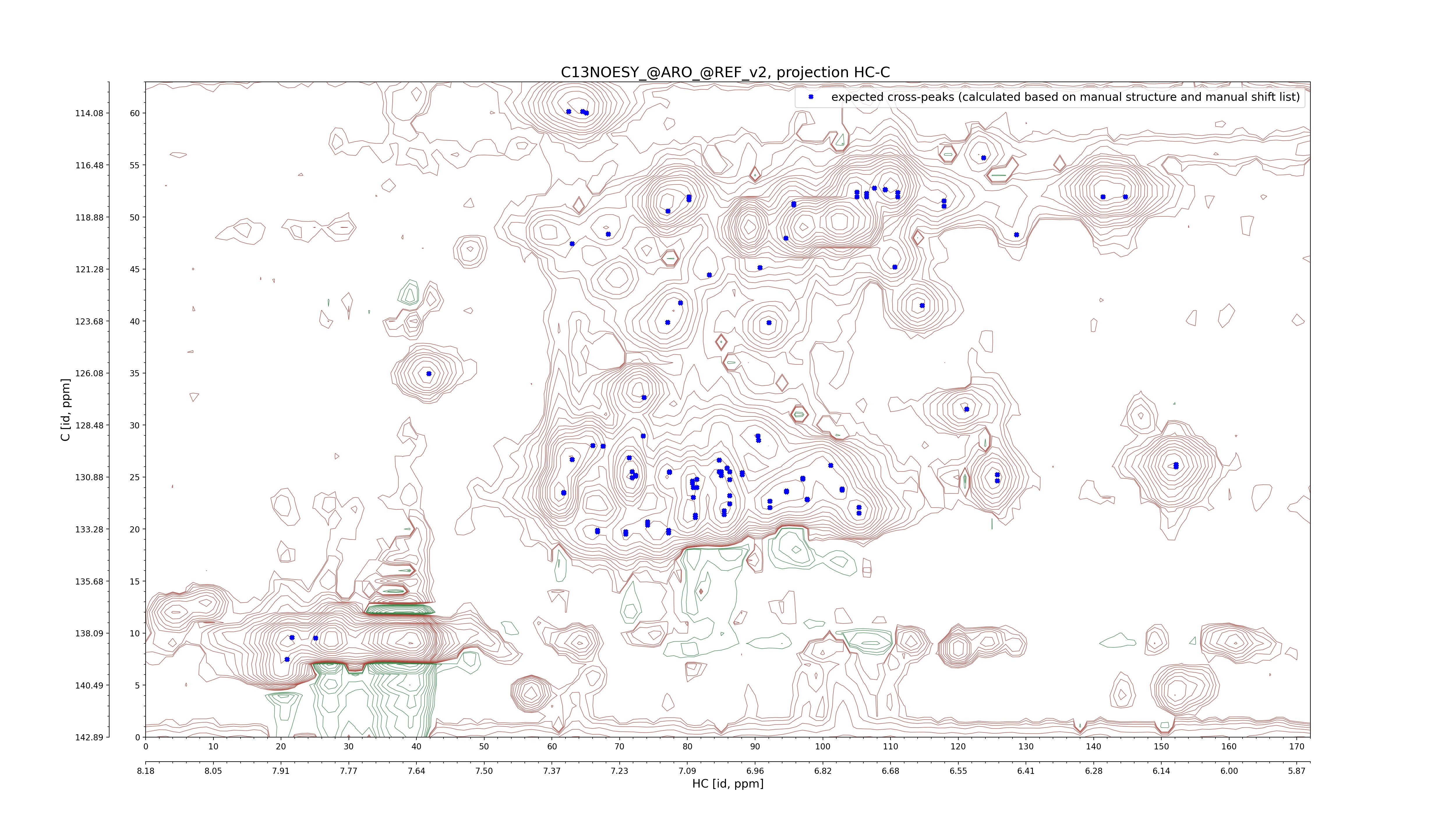Click the HC id tick label '90'
Viewport: 1456px width, 819px height.
tap(755, 747)
